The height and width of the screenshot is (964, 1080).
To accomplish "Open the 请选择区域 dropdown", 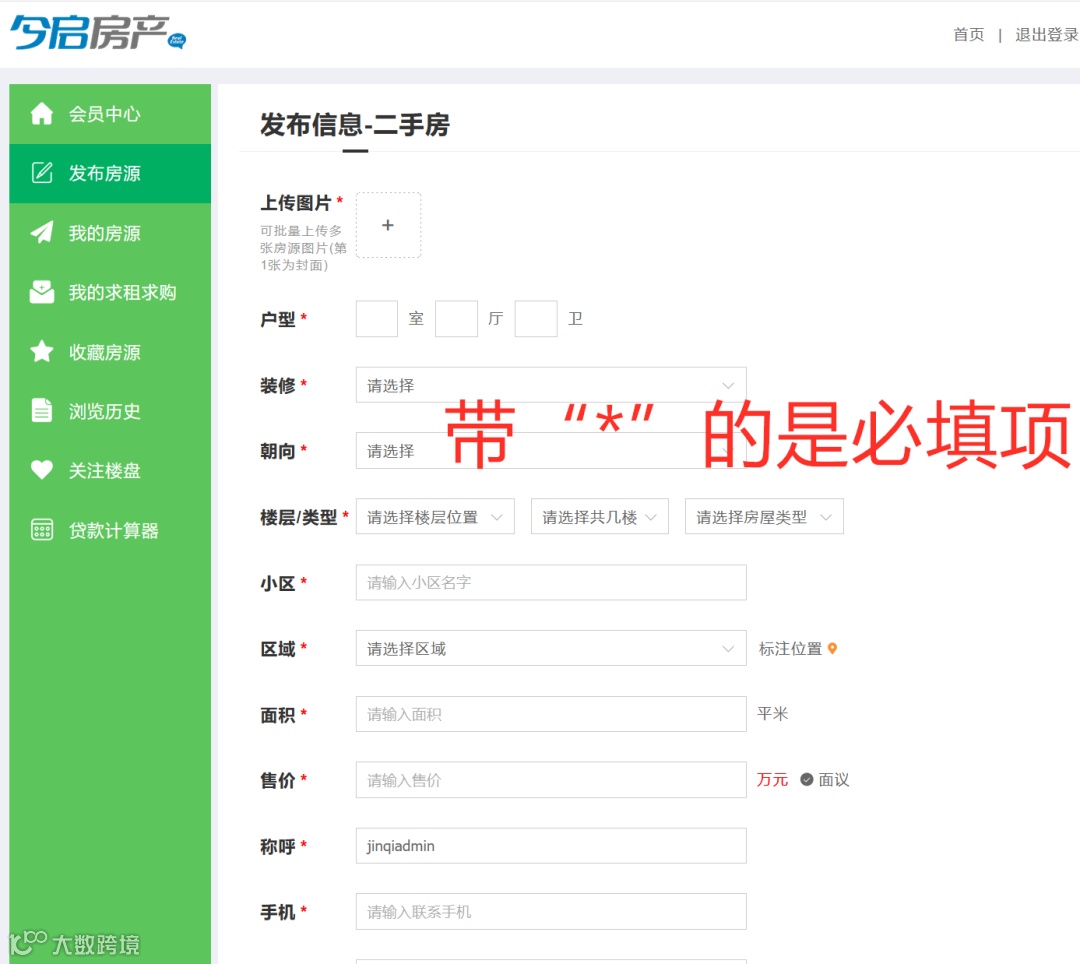I will [551, 649].
